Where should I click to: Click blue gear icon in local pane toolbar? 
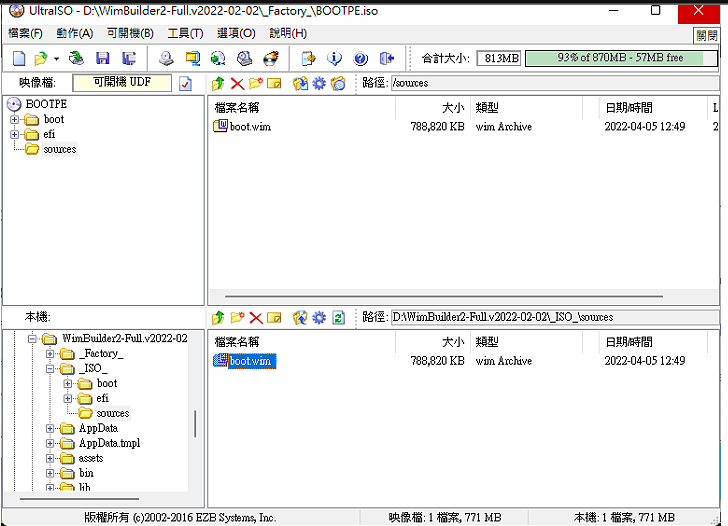(319, 318)
